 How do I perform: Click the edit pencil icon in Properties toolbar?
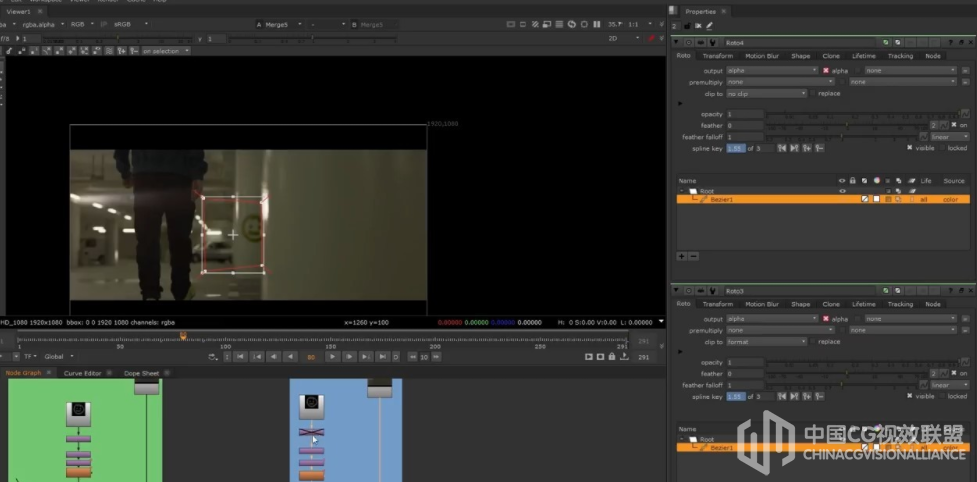coord(709,26)
